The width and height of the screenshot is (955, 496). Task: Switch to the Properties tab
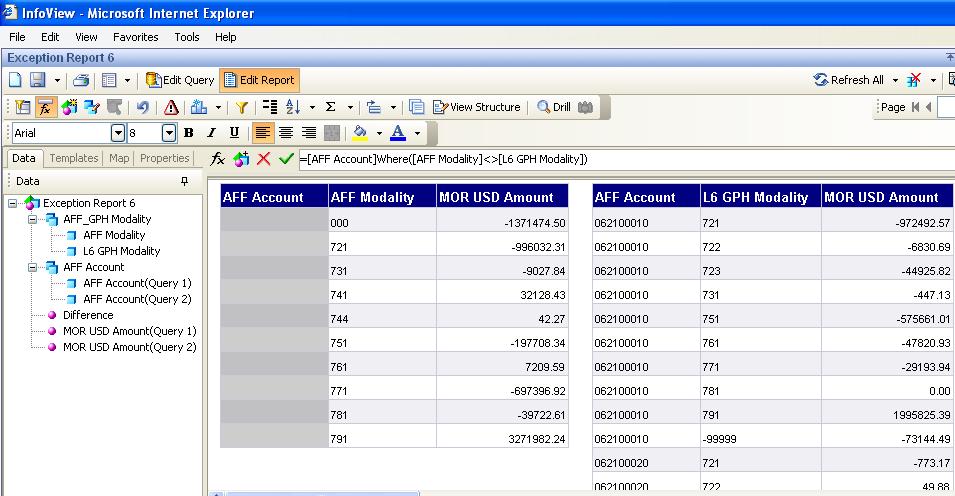pyautogui.click(x=164, y=158)
